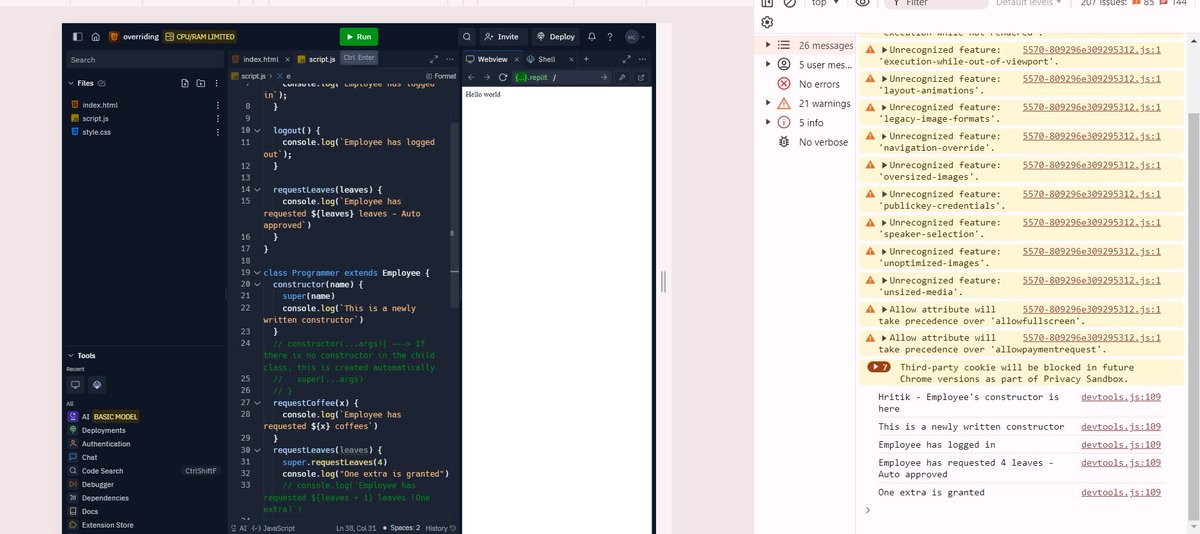Screen dimensions: 1200x534
Task: Expand the 5 info group
Action: [x=768, y=122]
